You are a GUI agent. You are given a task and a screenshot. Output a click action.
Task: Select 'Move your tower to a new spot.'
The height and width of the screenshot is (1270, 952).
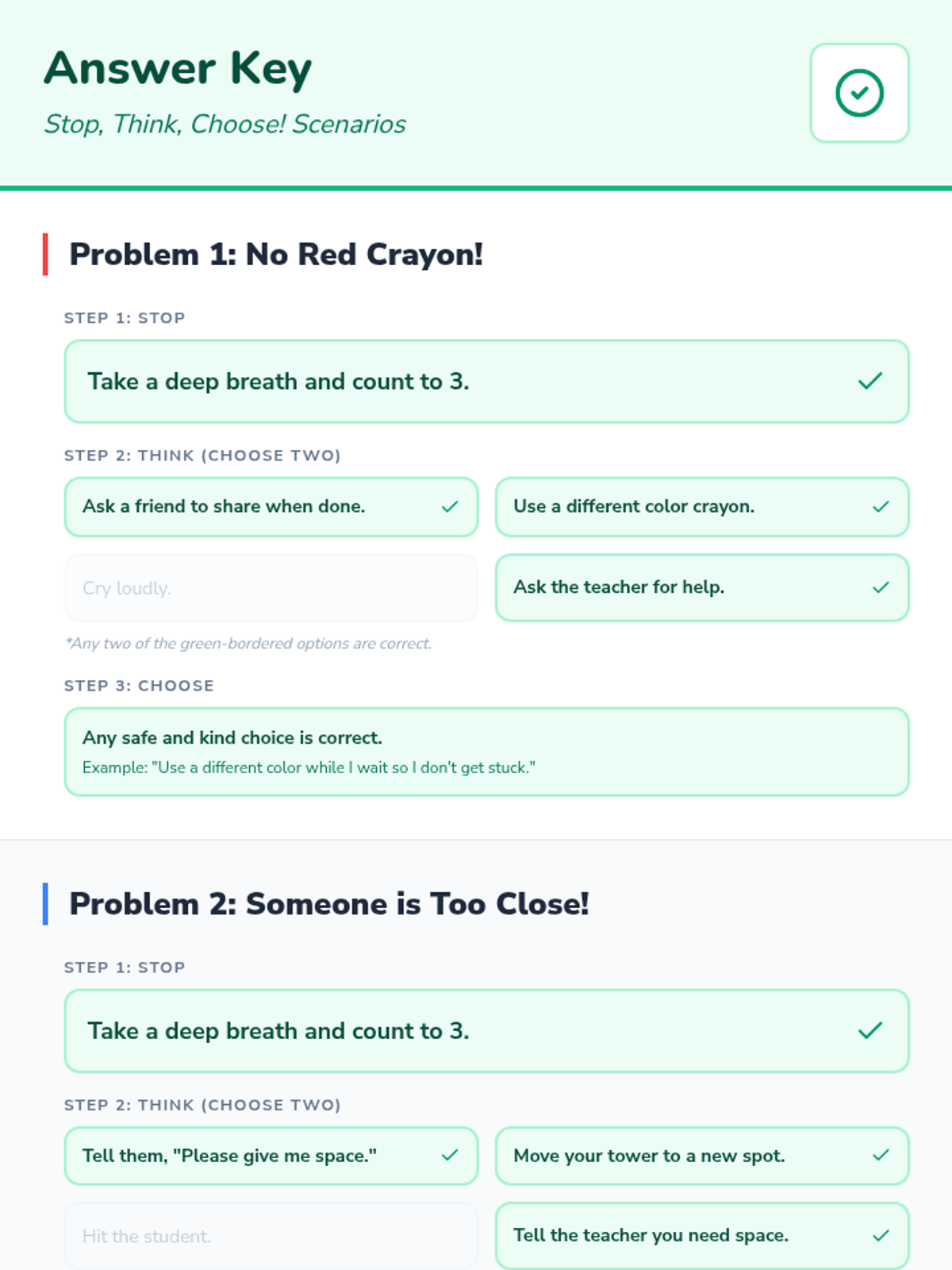pos(649,1156)
